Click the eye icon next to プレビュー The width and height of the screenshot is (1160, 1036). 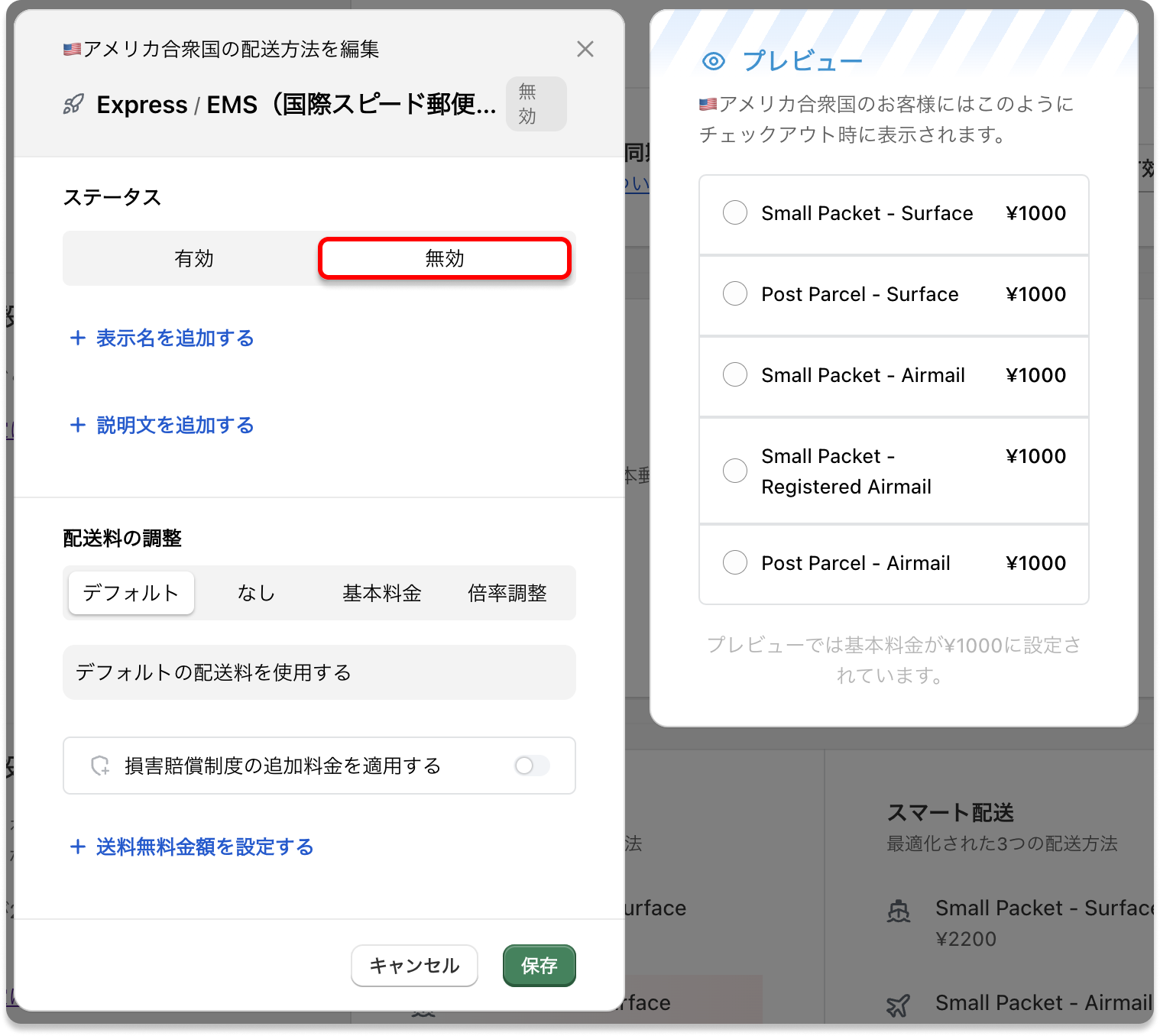tap(713, 61)
